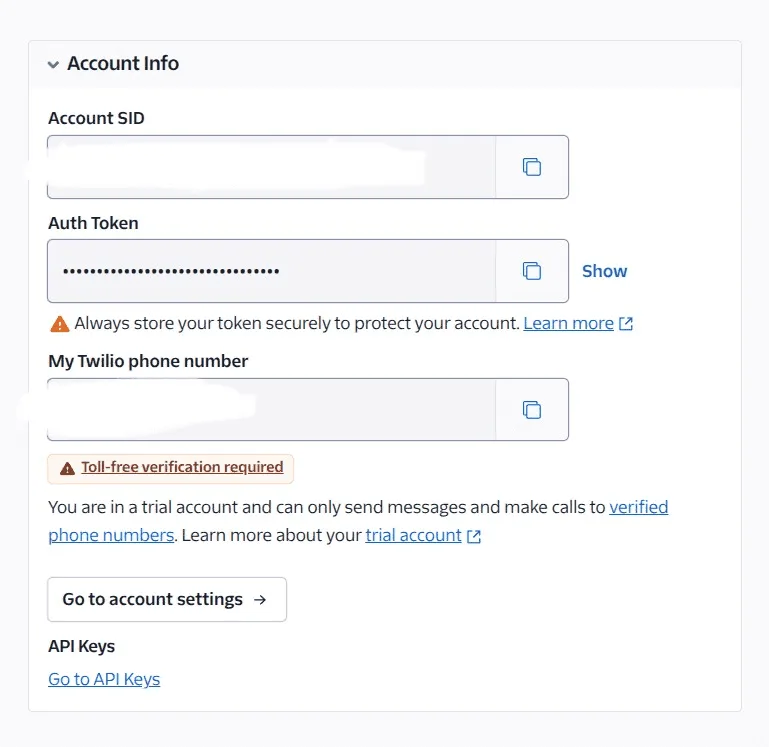Click the external link icon after trial account

474,536
